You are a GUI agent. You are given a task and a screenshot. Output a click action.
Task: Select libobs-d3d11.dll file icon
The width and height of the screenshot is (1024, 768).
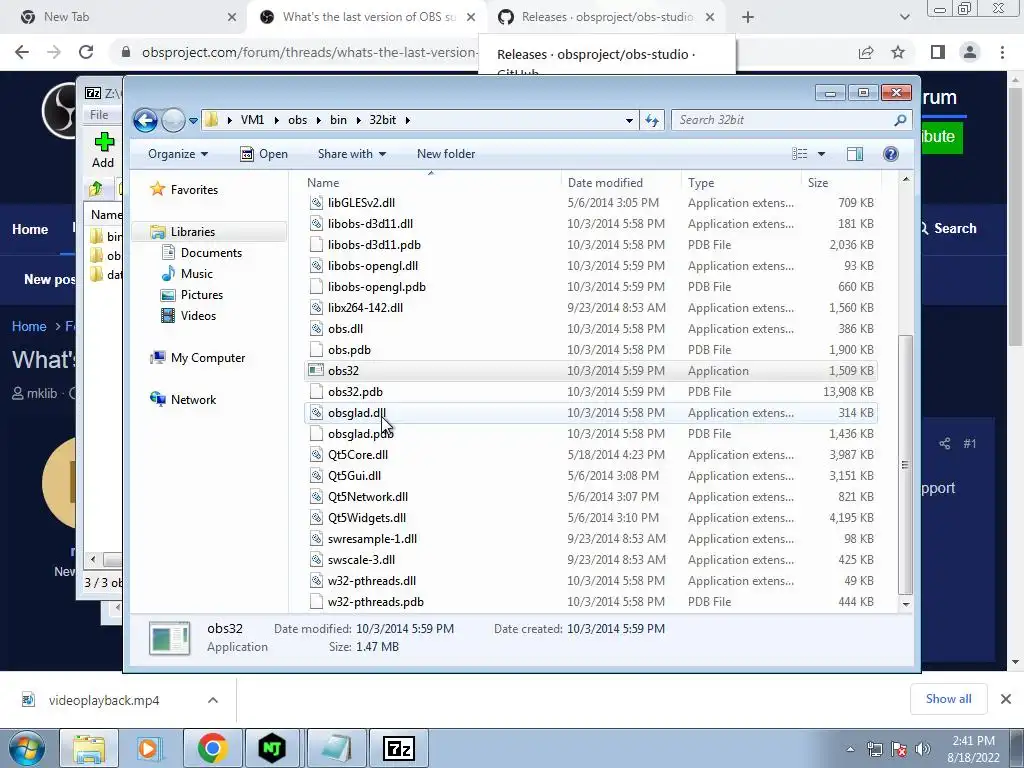[316, 224]
